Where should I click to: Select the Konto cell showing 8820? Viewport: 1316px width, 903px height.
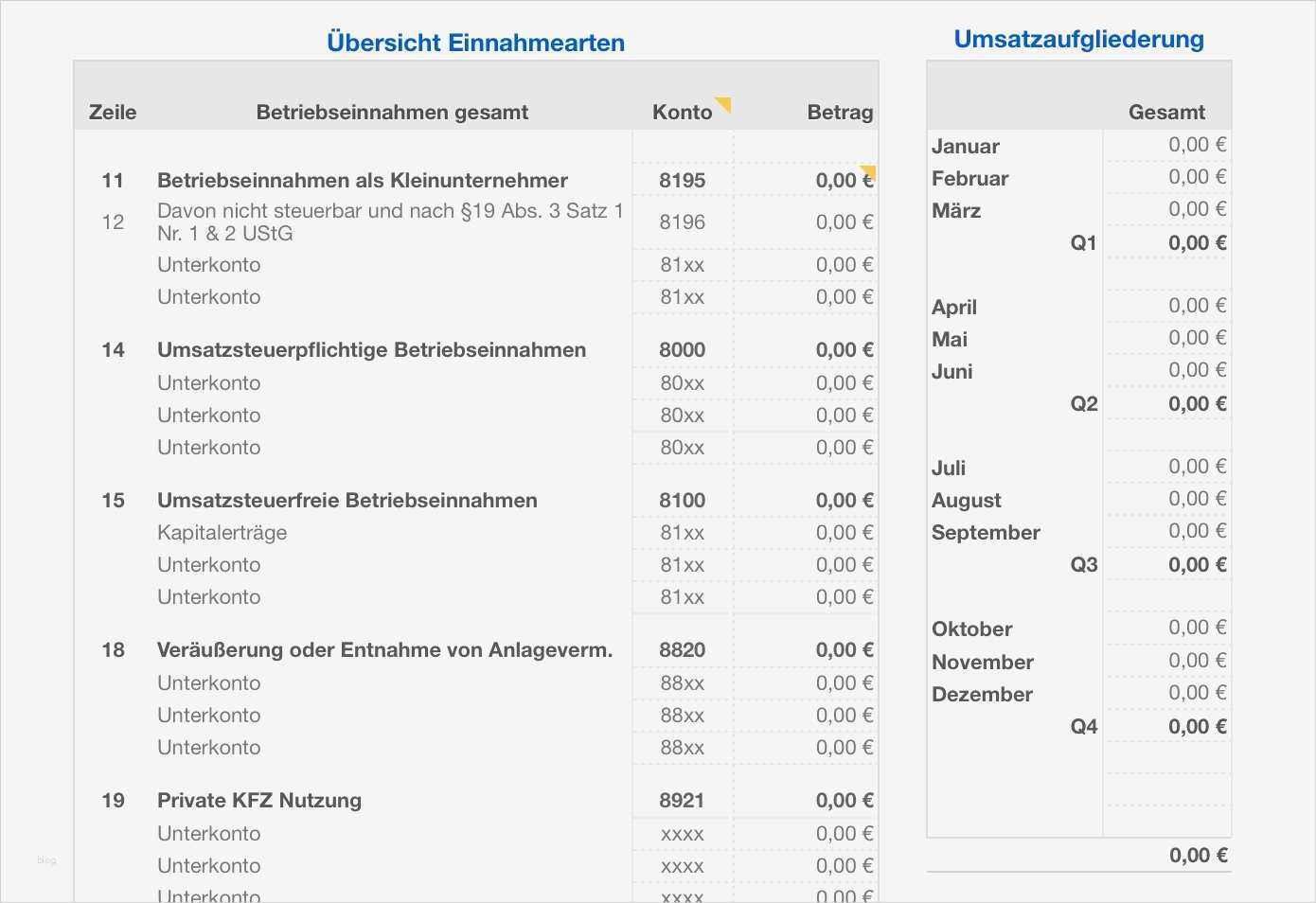point(682,649)
